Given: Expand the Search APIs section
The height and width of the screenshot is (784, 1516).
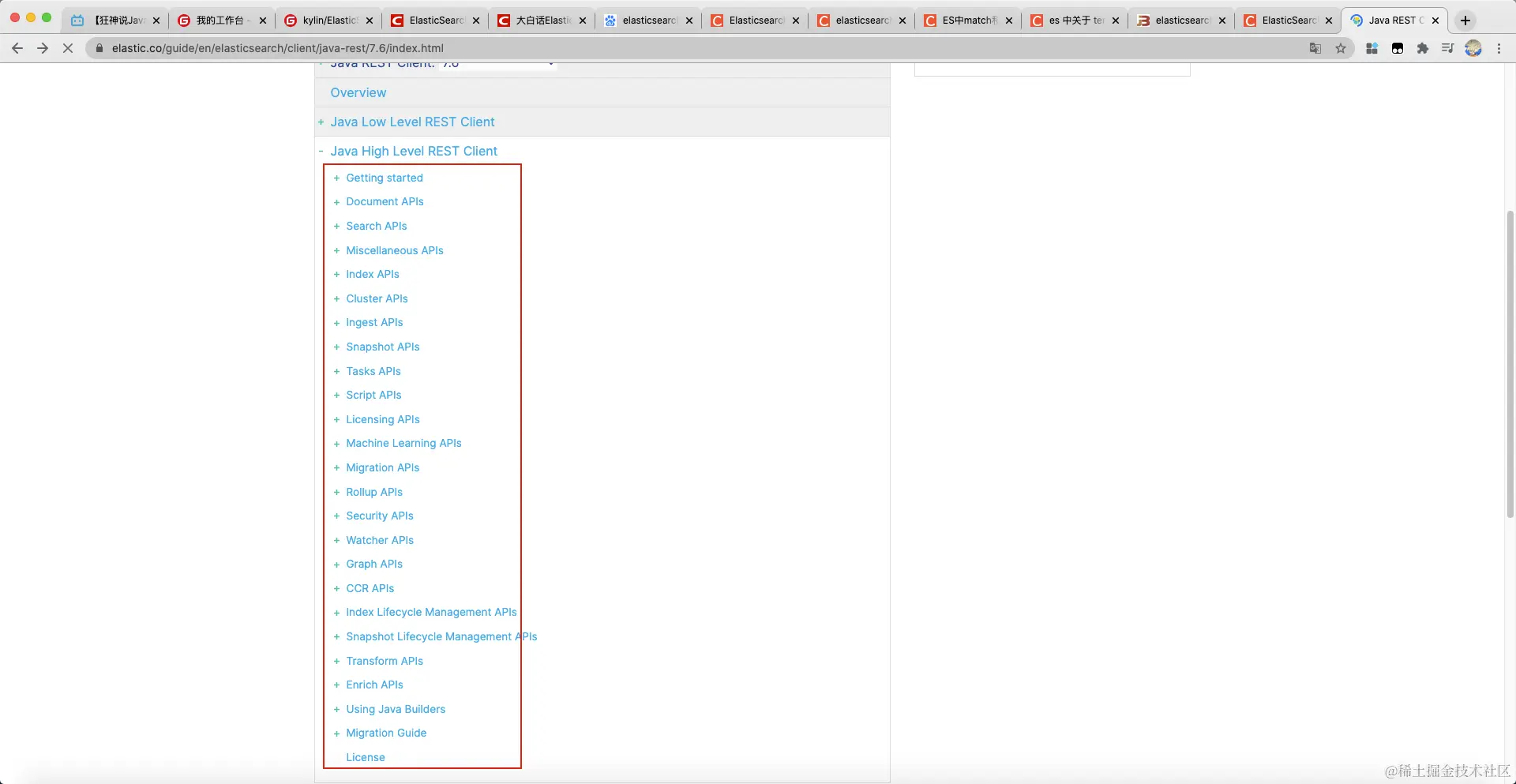Looking at the screenshot, I should tap(336, 227).
